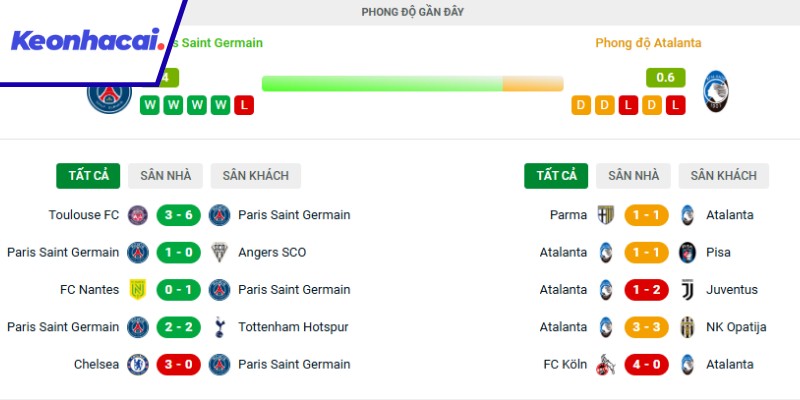Viewport: 800px width, 400px height.
Task: Open the Toulouse 3 - 6 score
Action: (x=178, y=215)
